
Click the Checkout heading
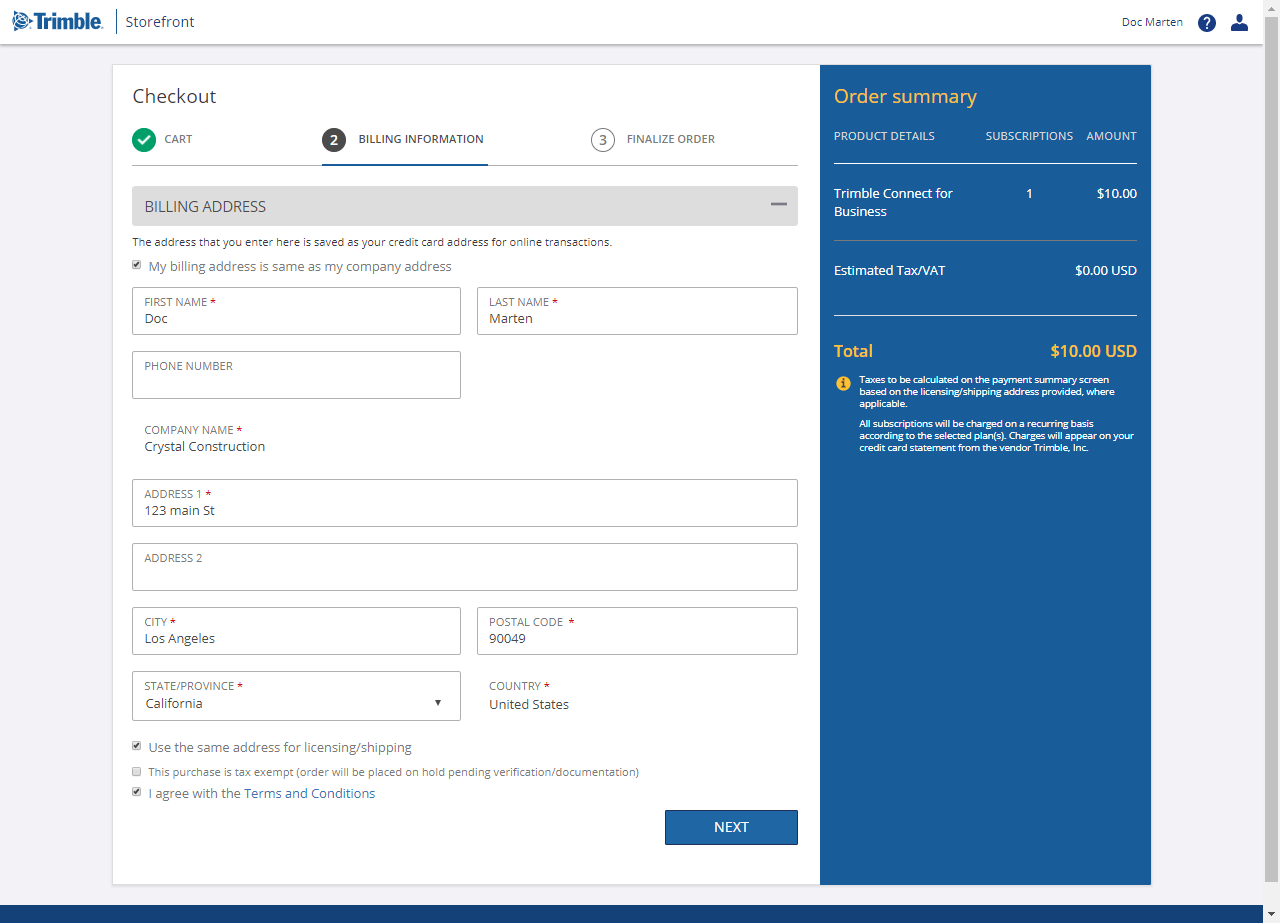[174, 96]
